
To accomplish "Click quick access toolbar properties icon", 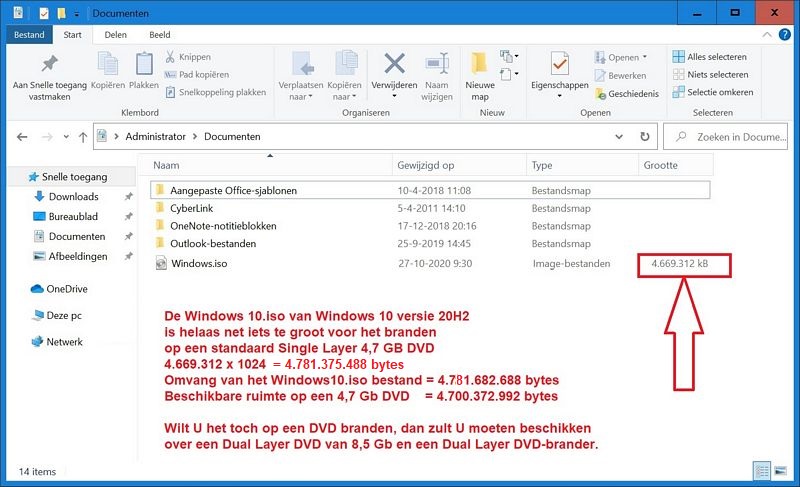I will click(x=44, y=13).
